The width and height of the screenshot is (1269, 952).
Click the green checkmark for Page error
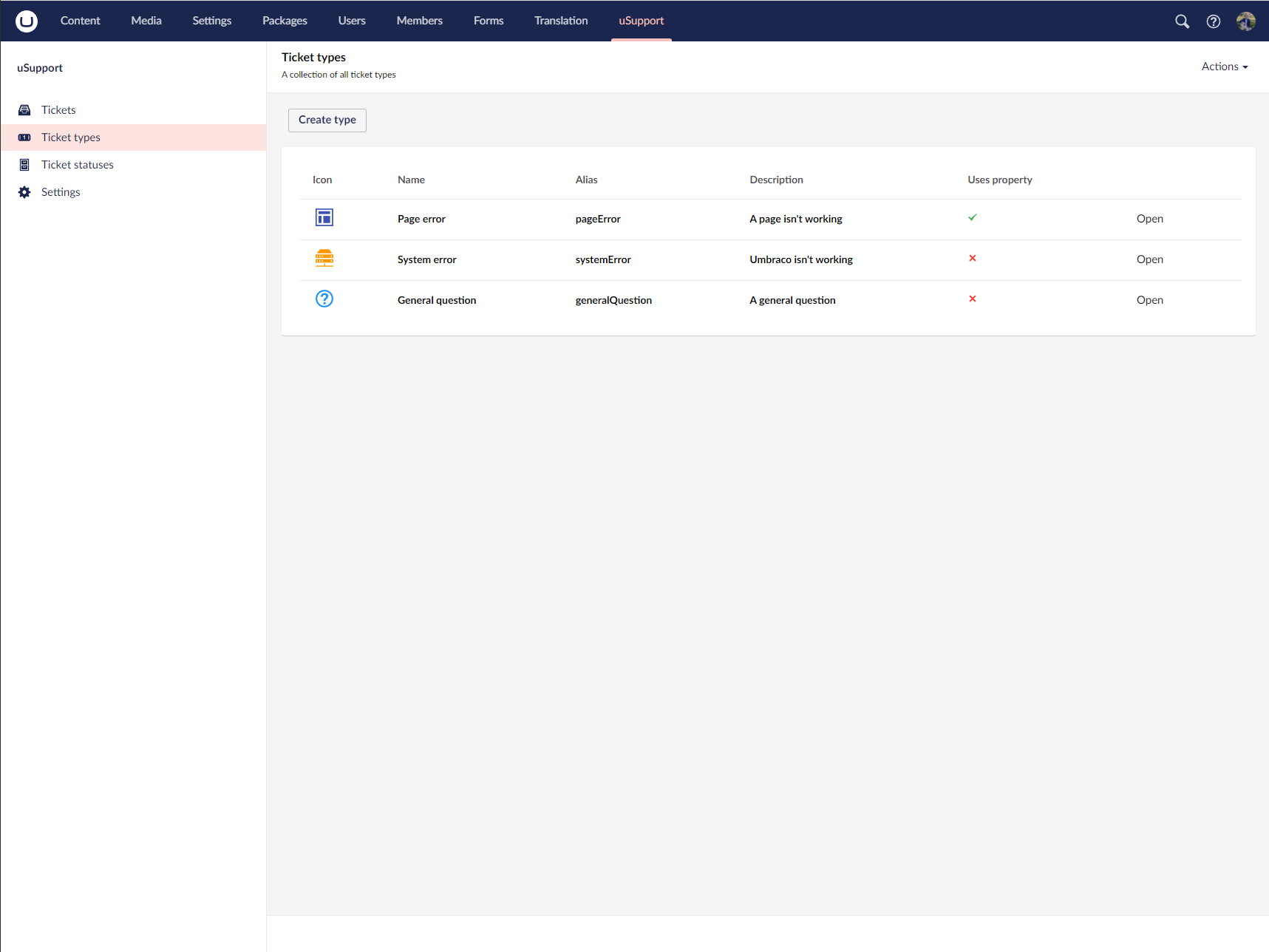tap(972, 217)
